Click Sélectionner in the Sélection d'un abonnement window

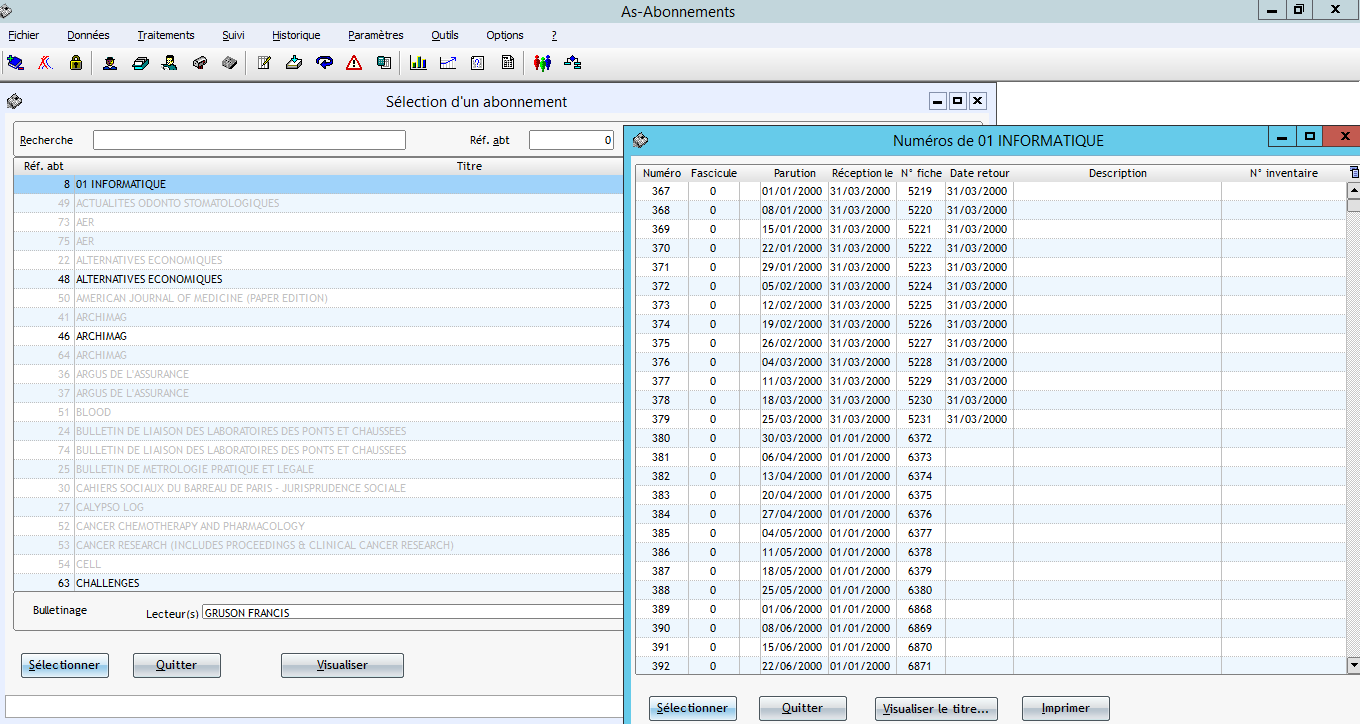[65, 665]
